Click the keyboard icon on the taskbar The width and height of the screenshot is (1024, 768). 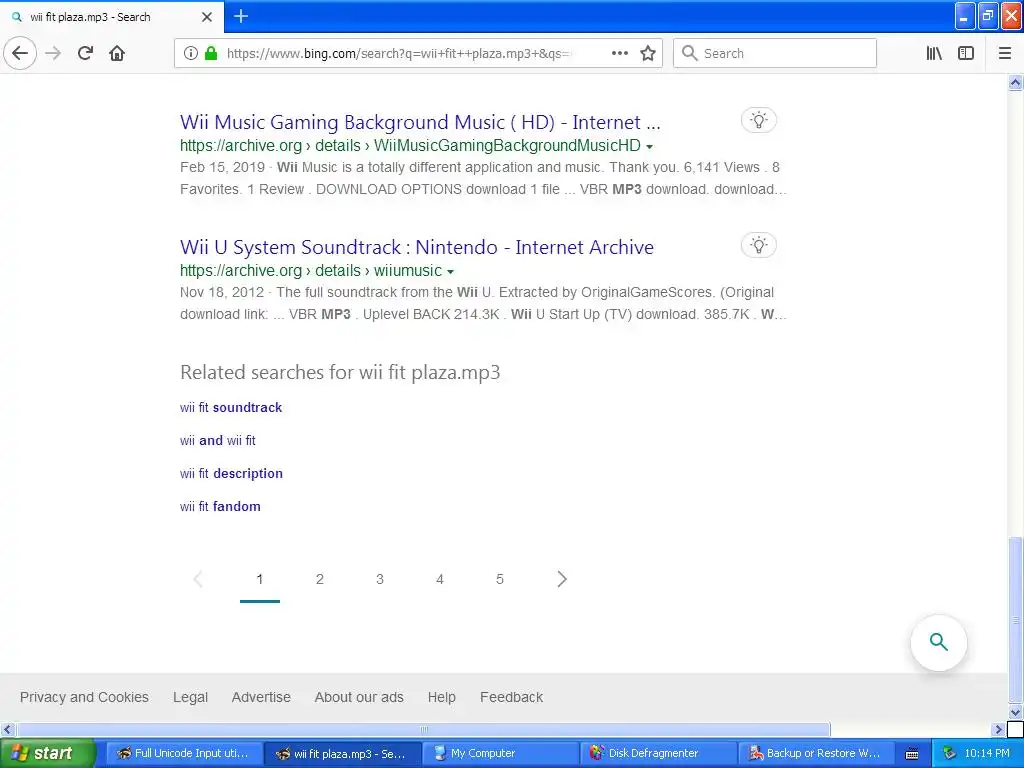click(x=912, y=754)
